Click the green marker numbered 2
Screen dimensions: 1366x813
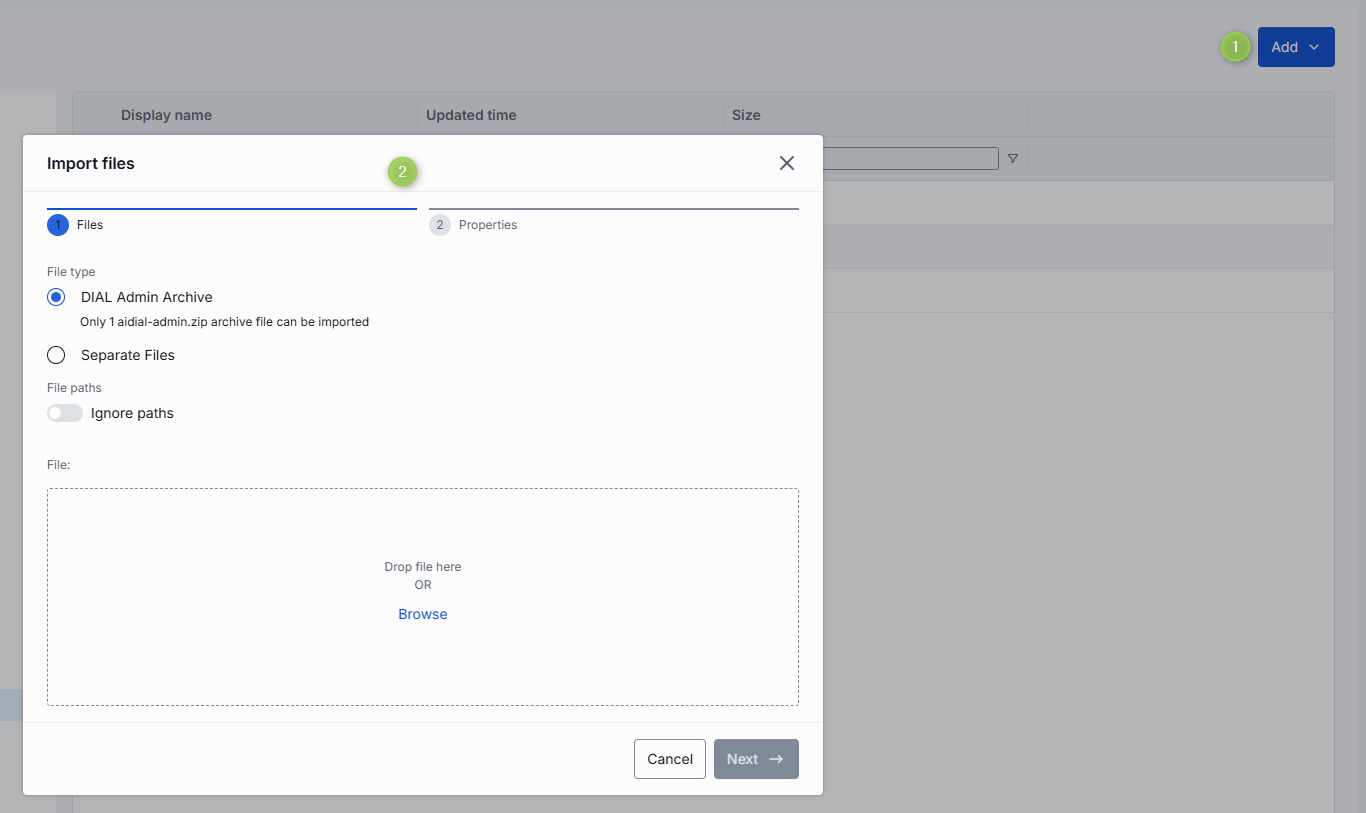pos(402,172)
